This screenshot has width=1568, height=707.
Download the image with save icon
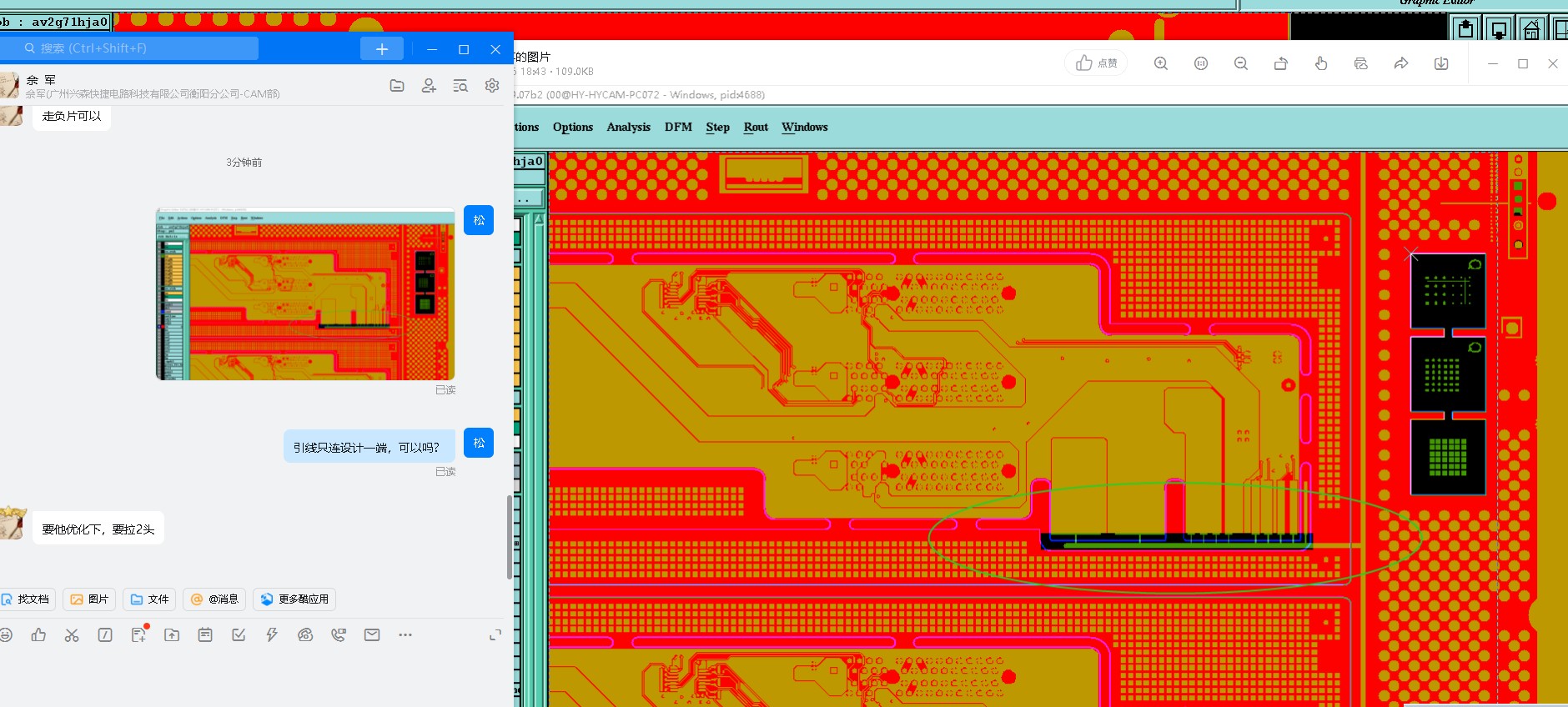click(x=1440, y=63)
